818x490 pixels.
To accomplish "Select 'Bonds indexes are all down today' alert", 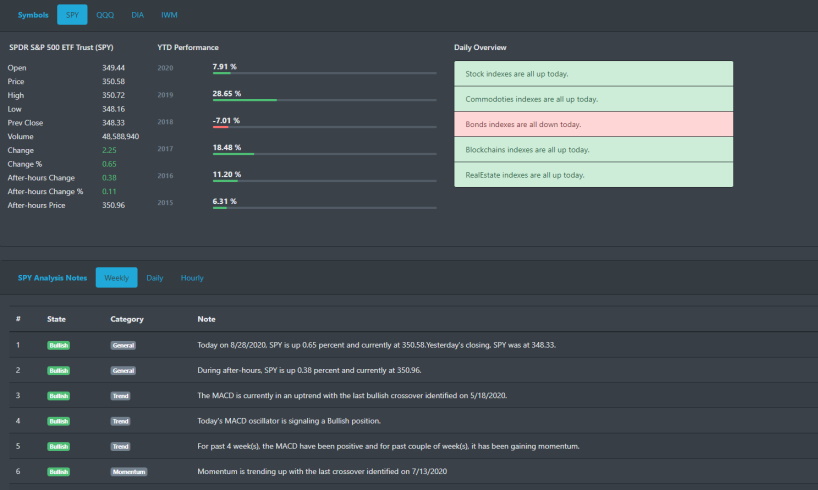I will (593, 124).
